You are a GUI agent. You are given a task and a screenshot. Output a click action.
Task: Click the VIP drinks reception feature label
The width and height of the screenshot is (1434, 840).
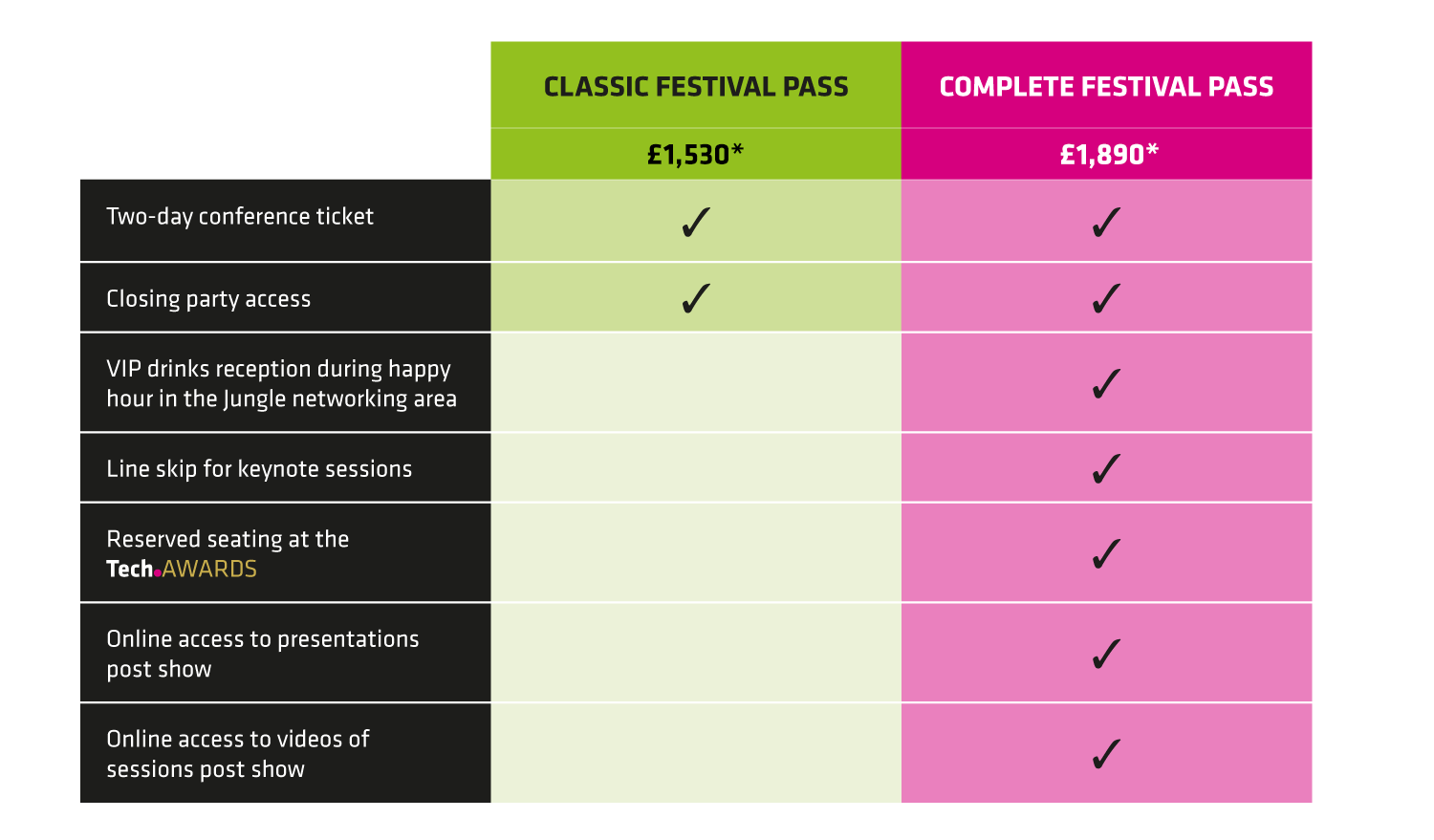tap(281, 383)
